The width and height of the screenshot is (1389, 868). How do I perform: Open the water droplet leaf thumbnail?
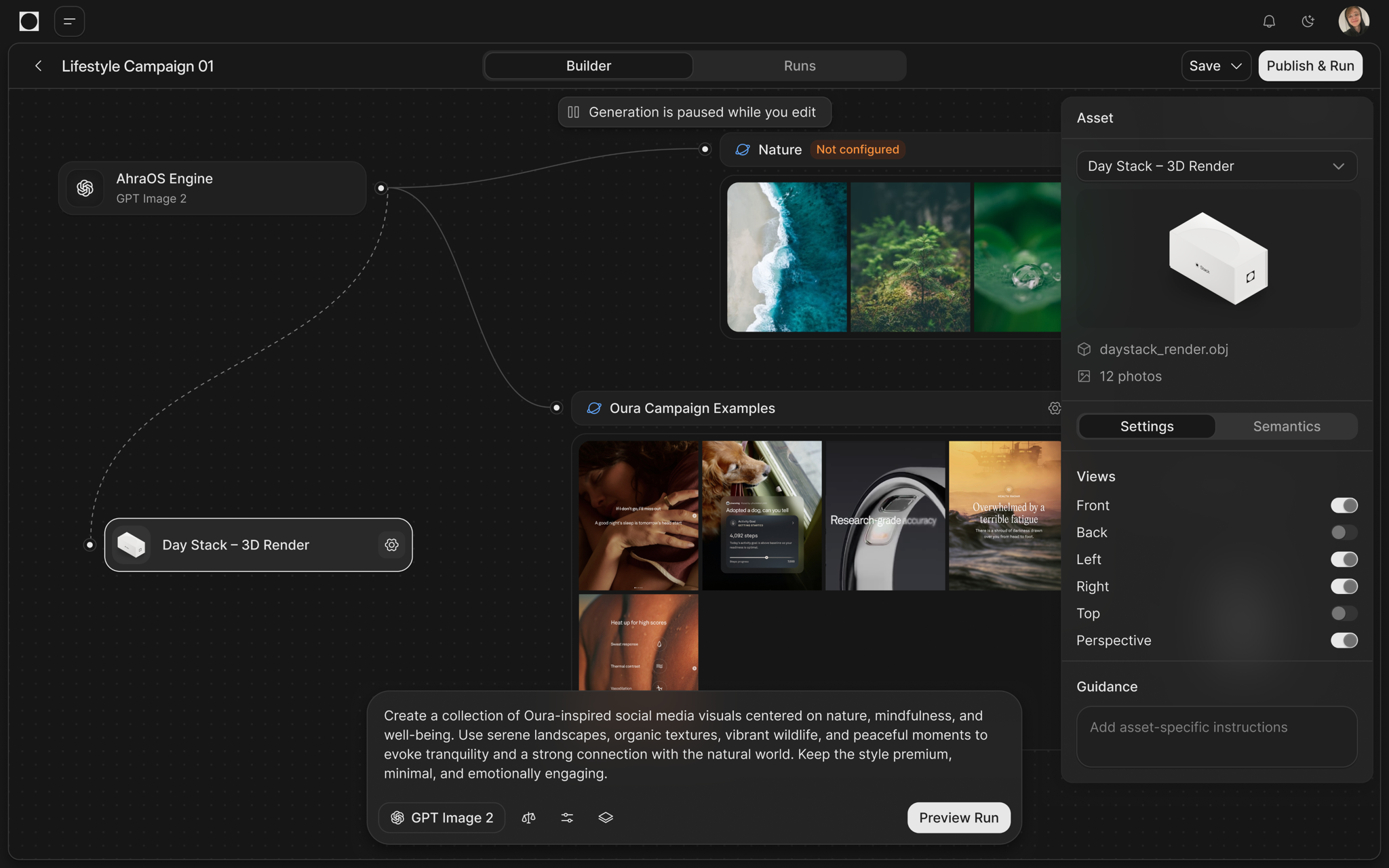tap(1017, 257)
